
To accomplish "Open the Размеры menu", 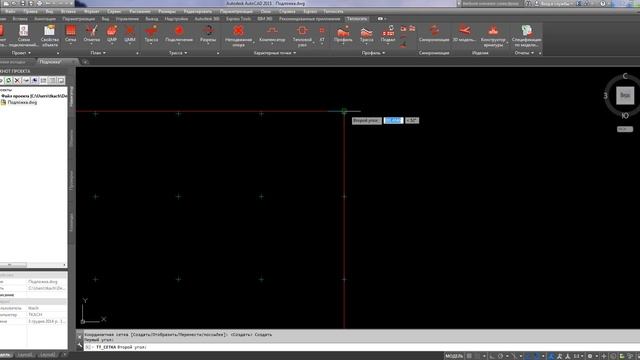I will click(167, 11).
